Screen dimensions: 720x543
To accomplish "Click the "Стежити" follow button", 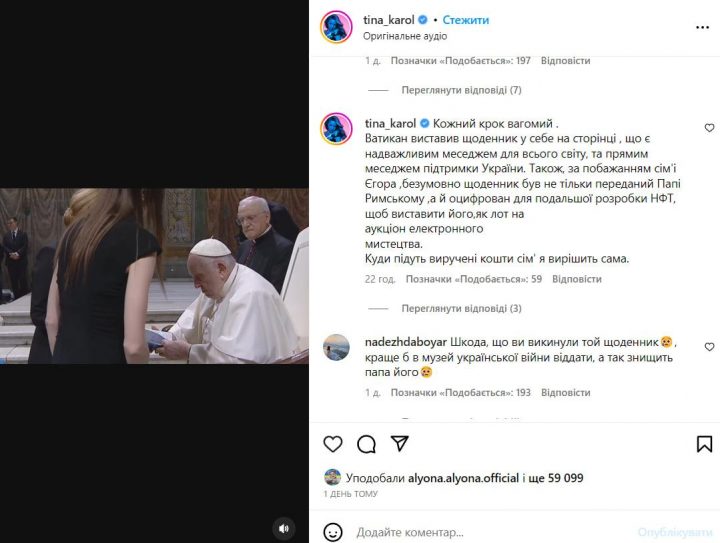I will tap(466, 20).
